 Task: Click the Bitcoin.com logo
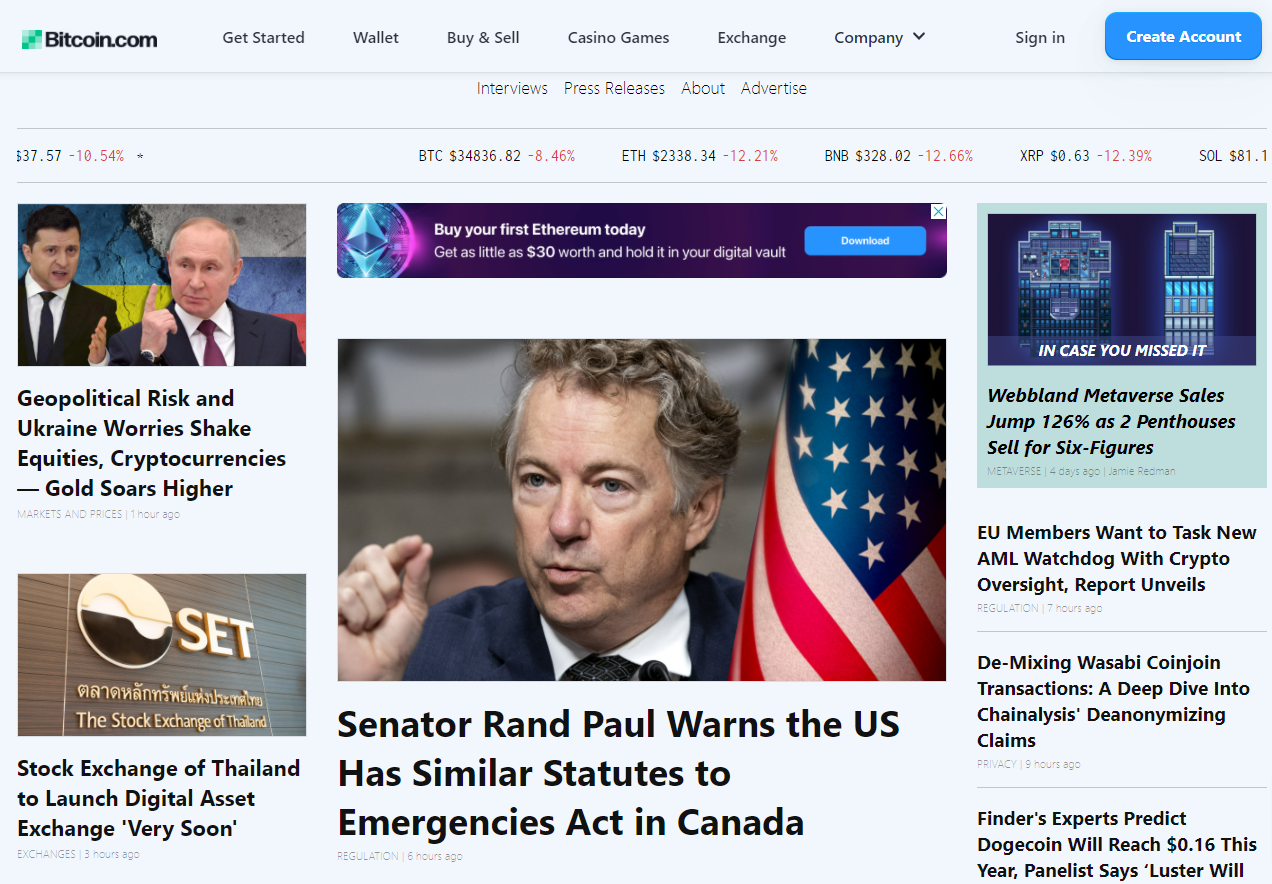(90, 39)
